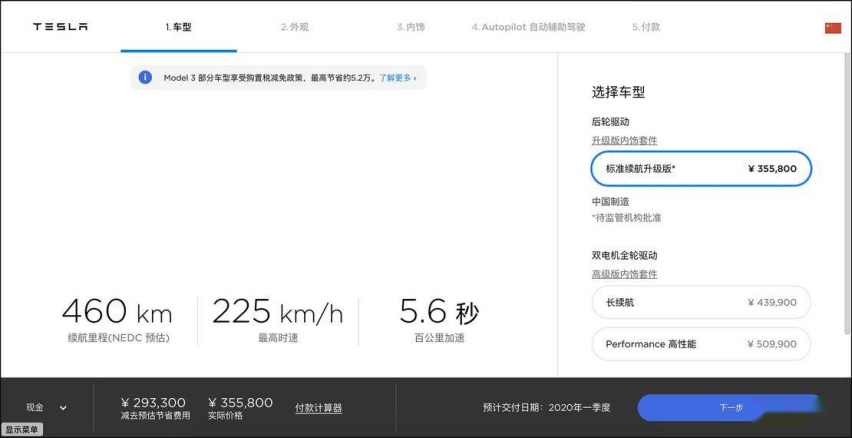Click ¥355,800 实际价格 in bottom bar

pos(240,409)
